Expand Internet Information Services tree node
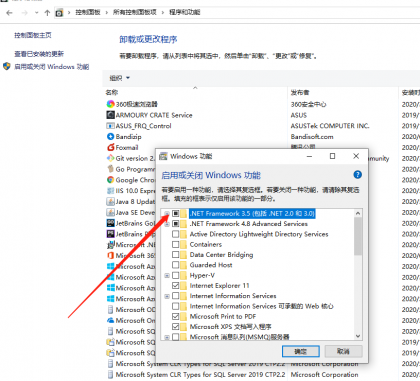420x381 pixels. (167, 296)
